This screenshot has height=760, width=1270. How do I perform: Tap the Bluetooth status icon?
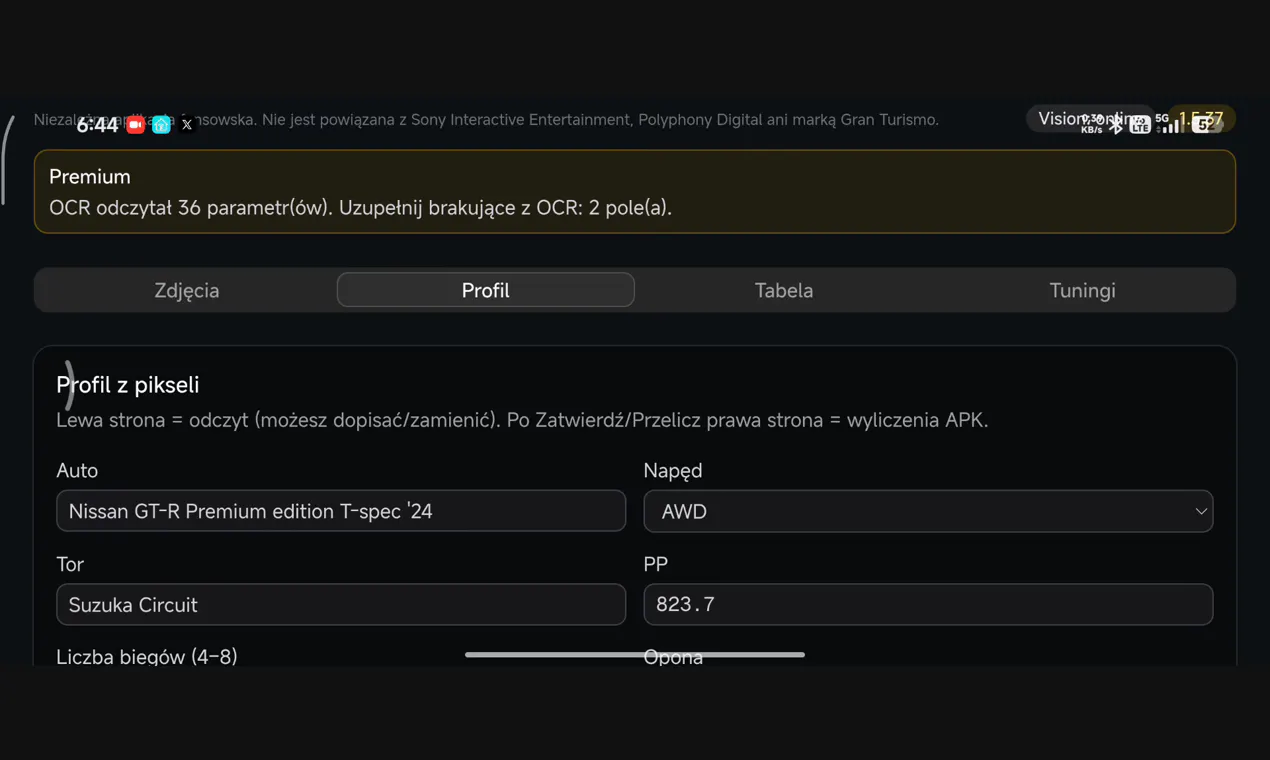[1115, 124]
